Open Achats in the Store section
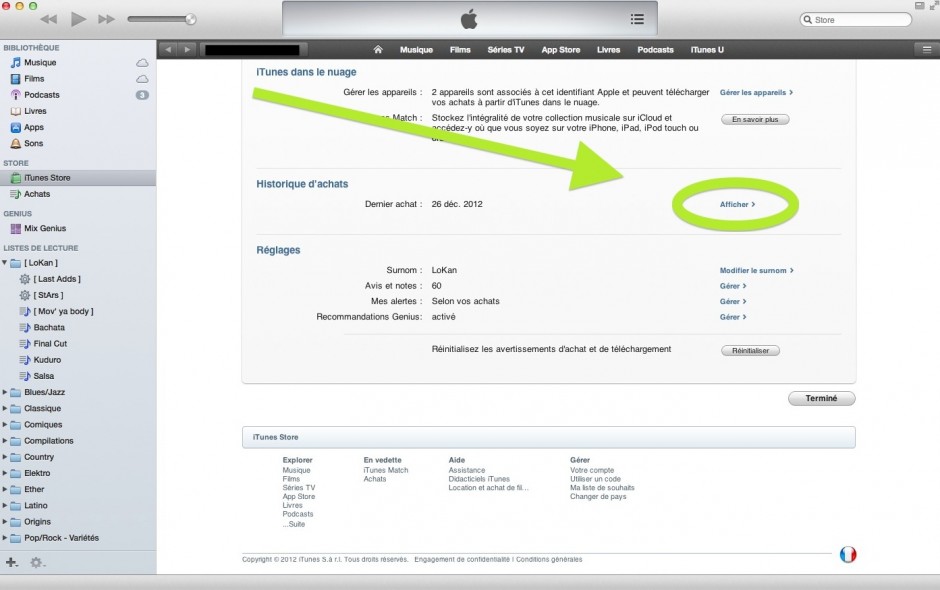This screenshot has height=590, width=940. [x=37, y=194]
